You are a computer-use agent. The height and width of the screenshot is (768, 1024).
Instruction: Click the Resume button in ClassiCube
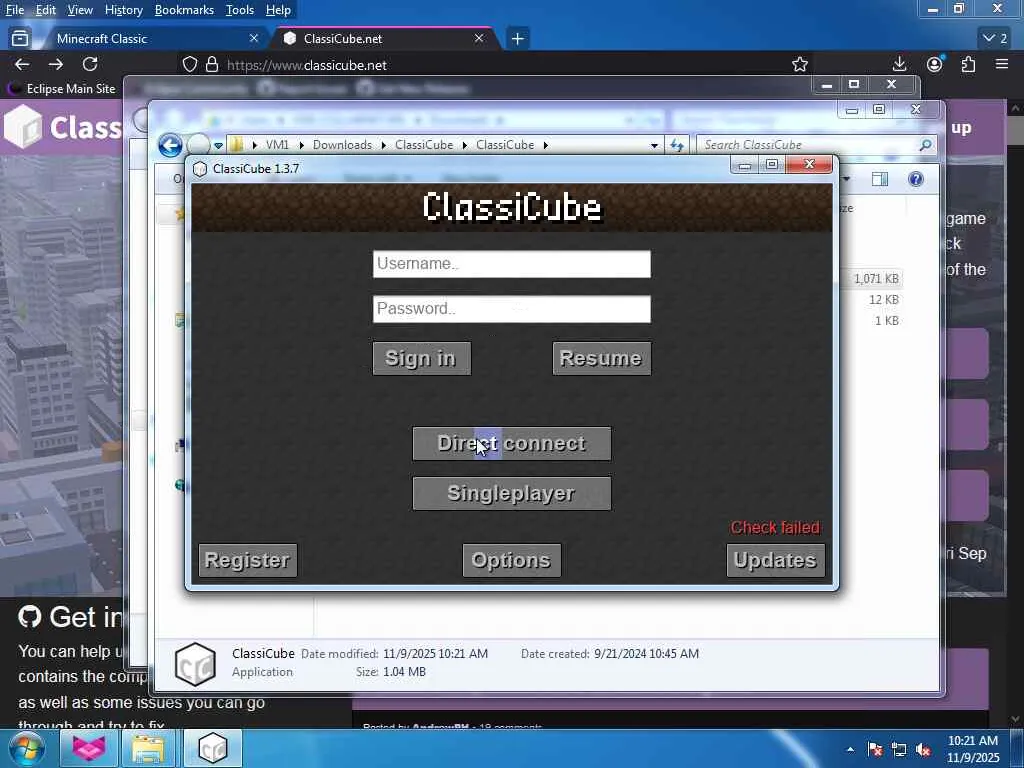tap(601, 359)
